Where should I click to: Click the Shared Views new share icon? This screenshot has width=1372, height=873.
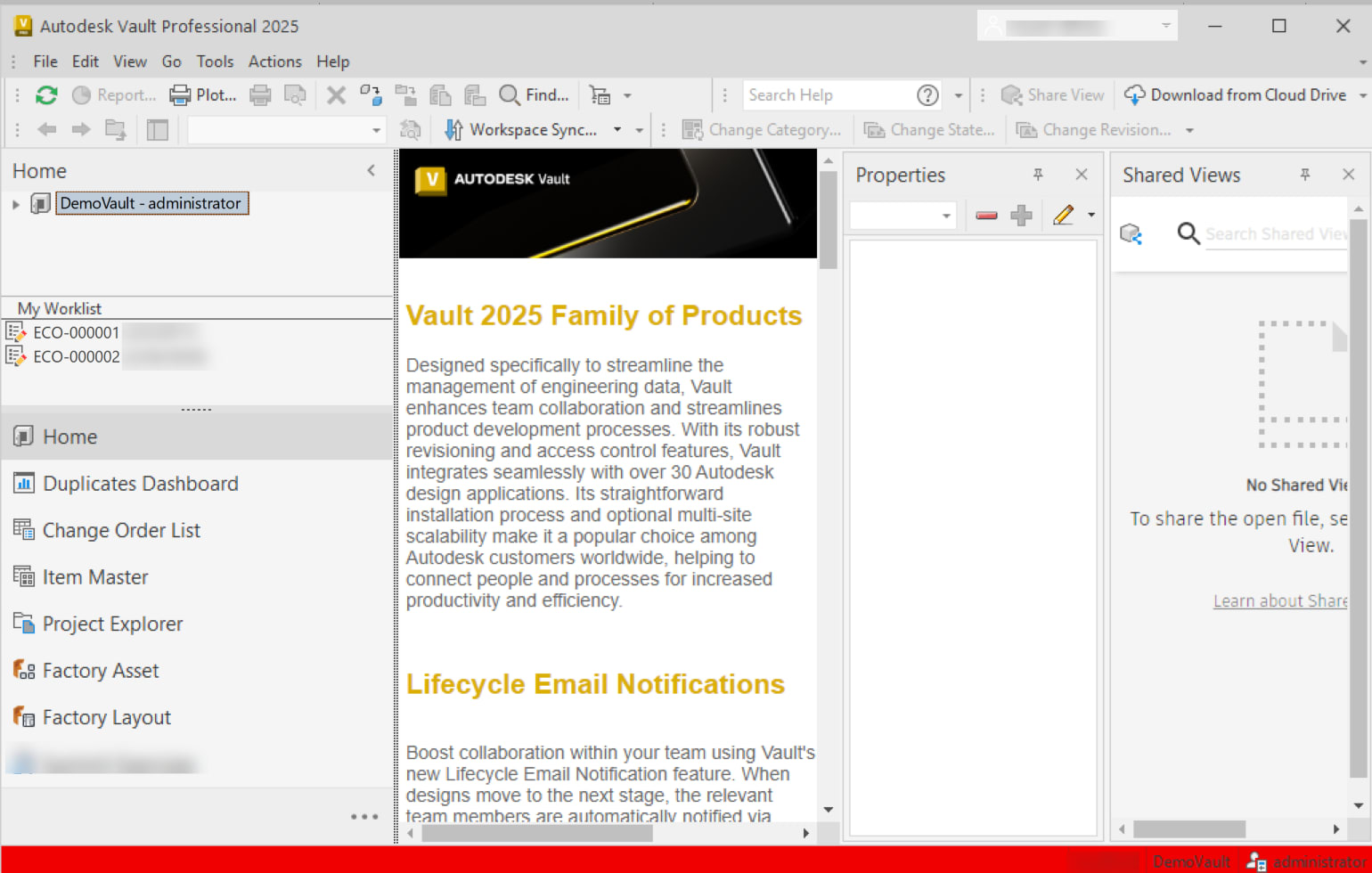pyautogui.click(x=1131, y=234)
